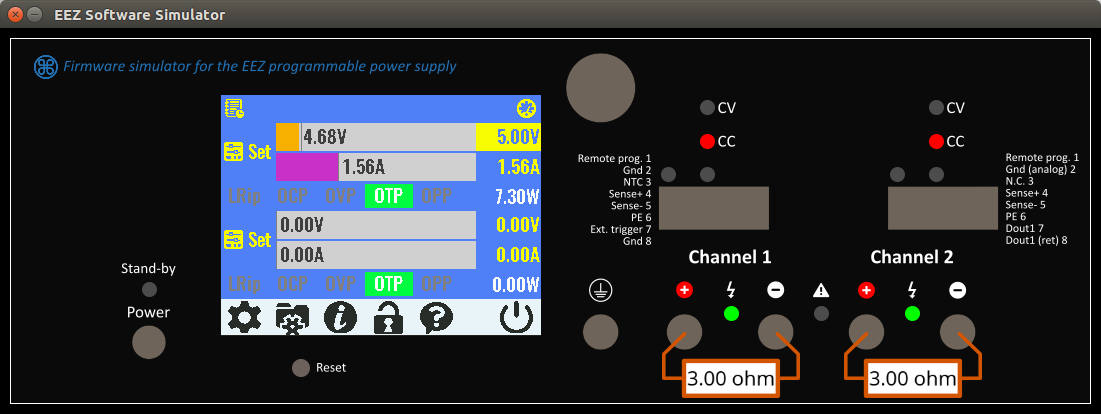Click the Channel 2 red CC indicator
Image resolution: width=1101 pixels, height=414 pixels.
(x=935, y=142)
